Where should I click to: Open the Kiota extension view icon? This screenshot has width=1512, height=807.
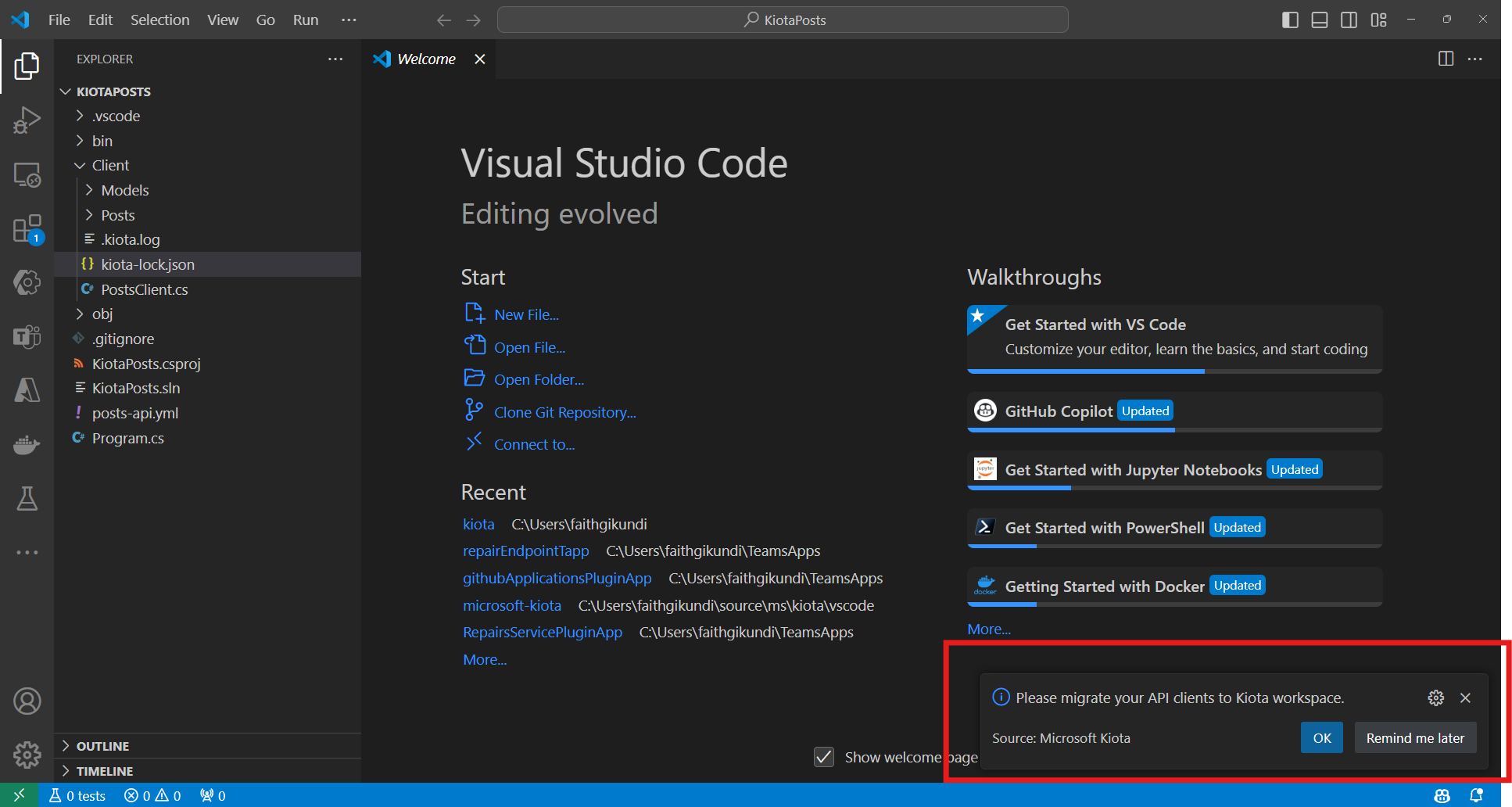27,282
